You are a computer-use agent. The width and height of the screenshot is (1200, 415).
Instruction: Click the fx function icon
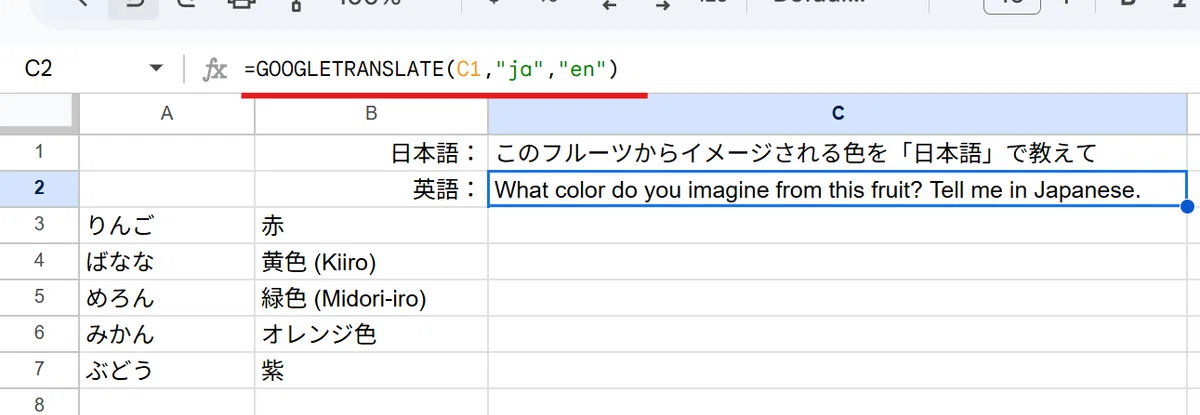pos(215,70)
